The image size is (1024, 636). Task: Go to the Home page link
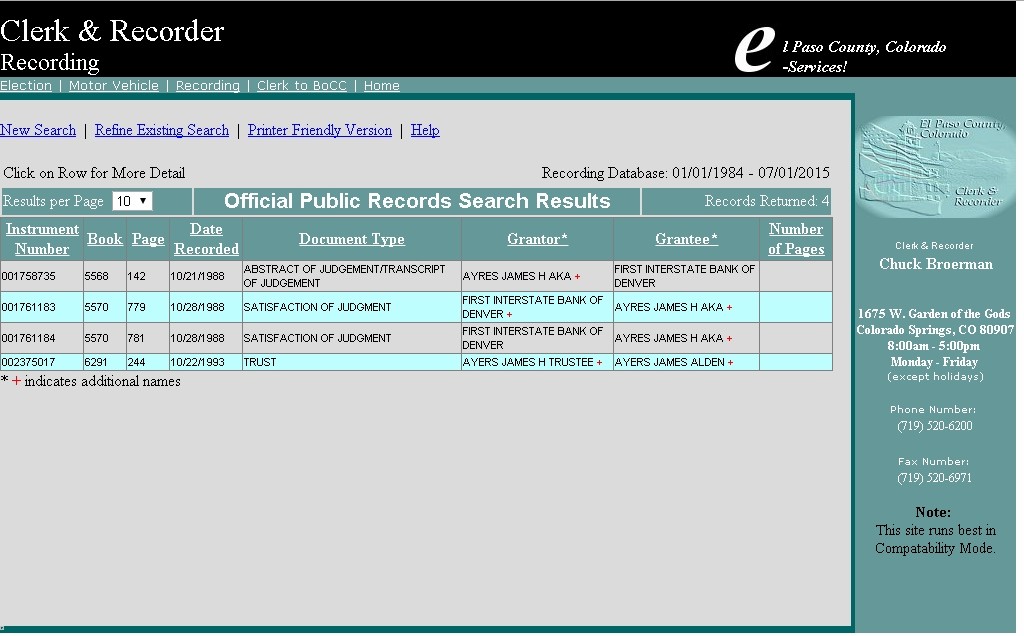click(x=382, y=86)
